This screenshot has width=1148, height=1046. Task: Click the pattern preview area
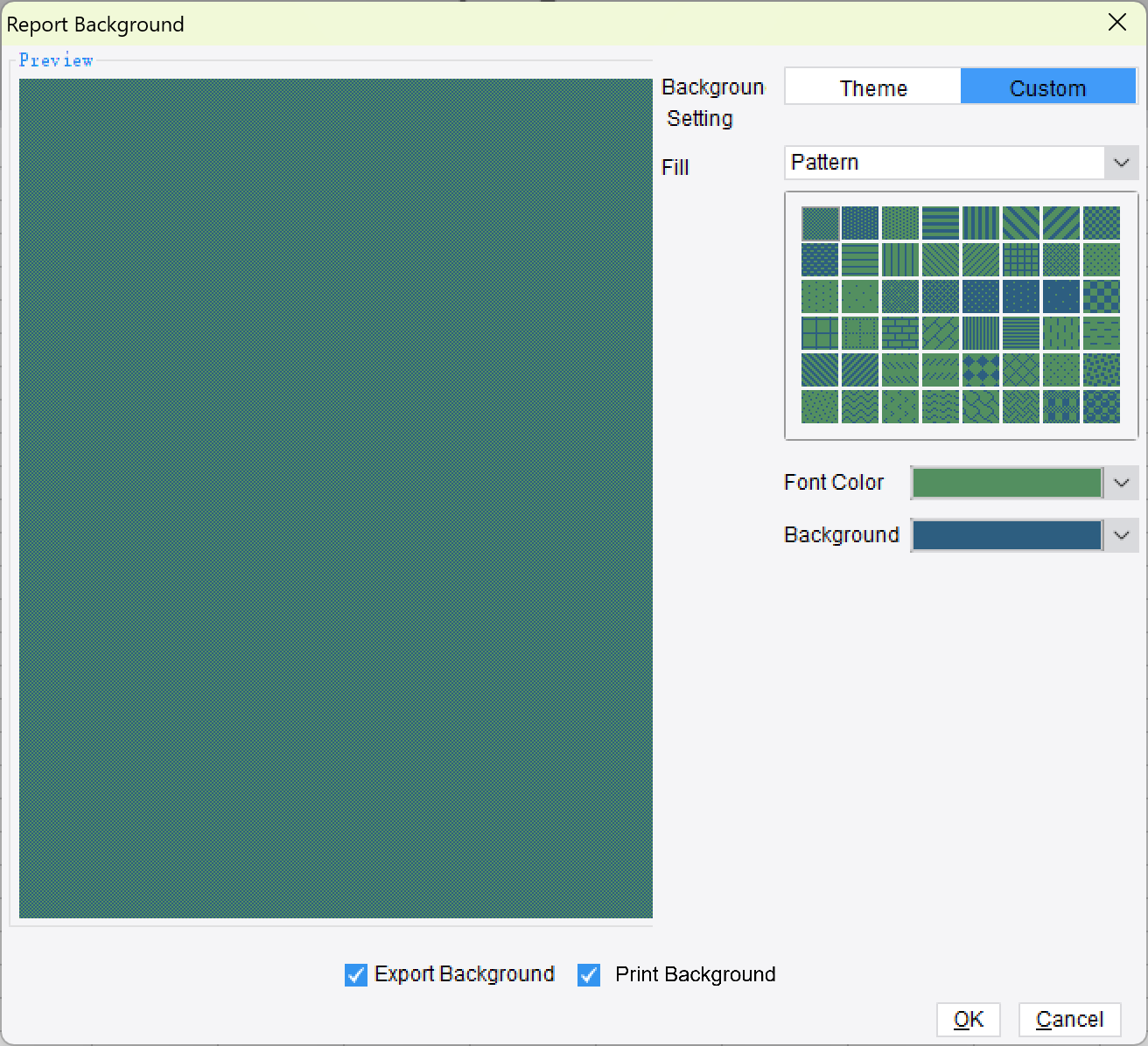pos(336,499)
